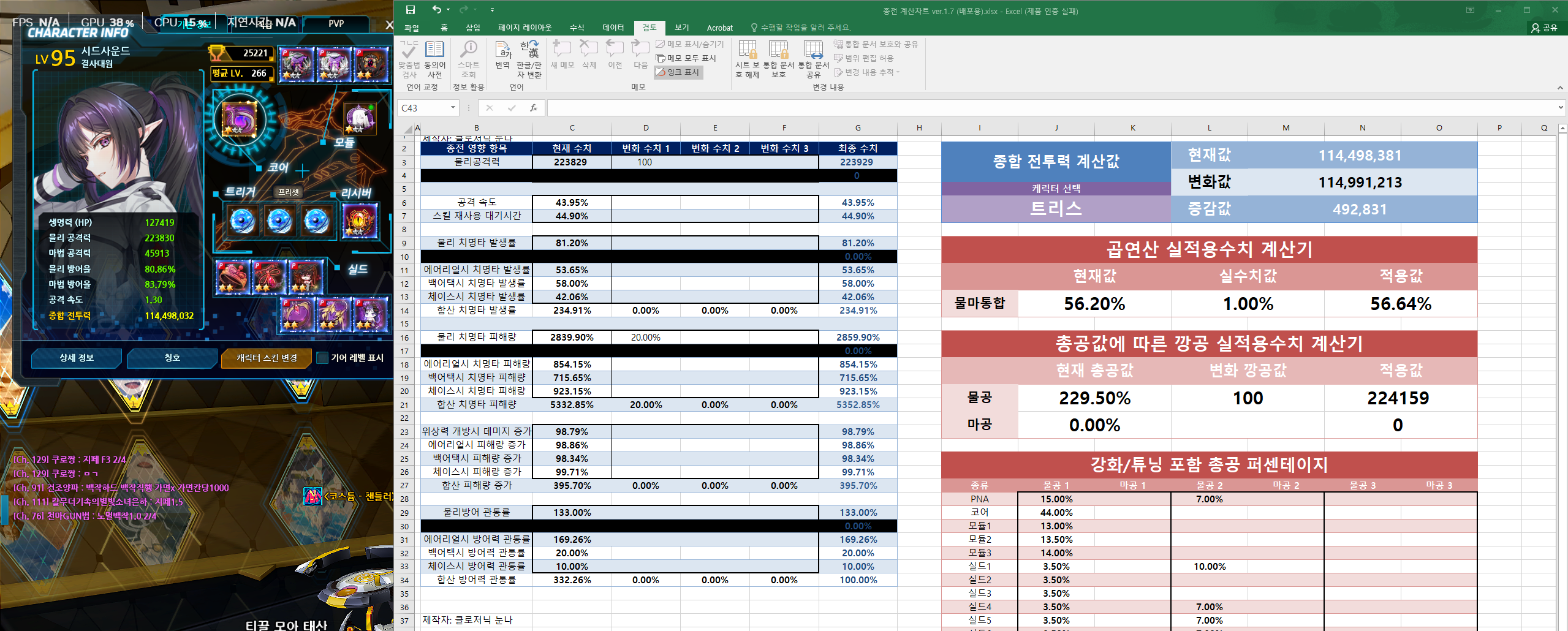Image resolution: width=1568 pixels, height=631 pixels.
Task: Toggle the 잉크 표시 ink display option
Action: click(x=678, y=72)
